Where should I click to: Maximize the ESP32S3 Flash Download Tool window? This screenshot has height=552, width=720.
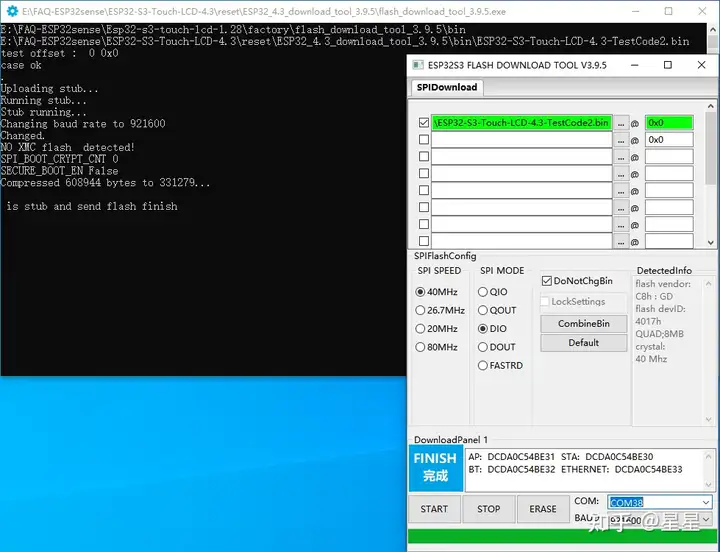pyautogui.click(x=668, y=65)
